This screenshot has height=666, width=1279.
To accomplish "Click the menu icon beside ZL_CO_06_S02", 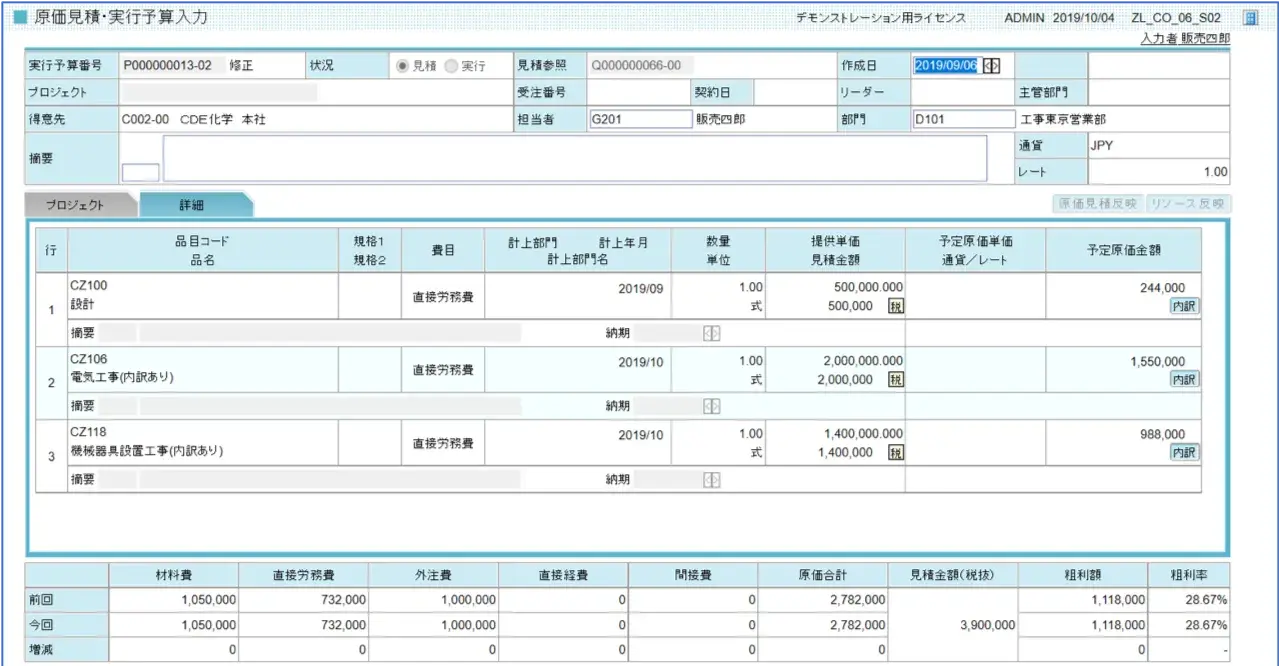I will (1249, 18).
